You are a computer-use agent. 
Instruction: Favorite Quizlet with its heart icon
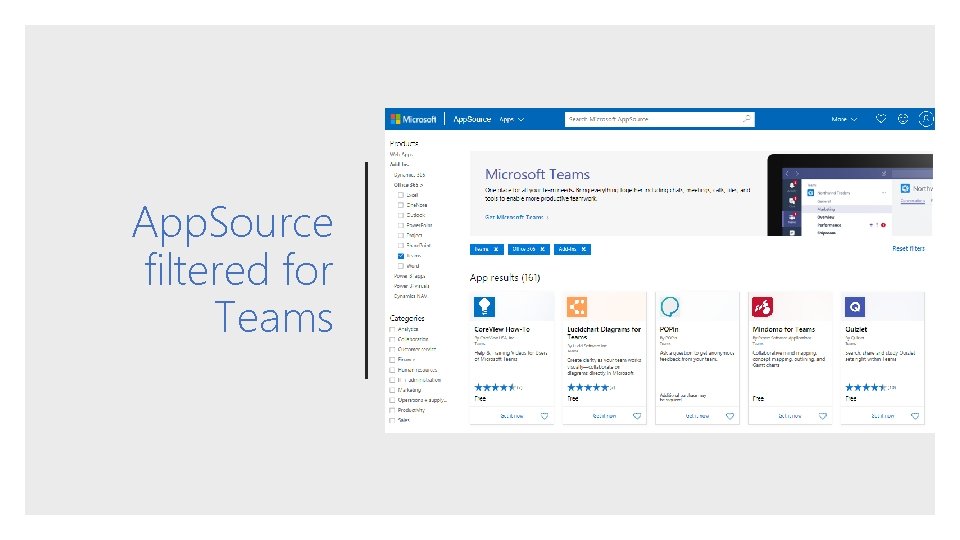[915, 416]
